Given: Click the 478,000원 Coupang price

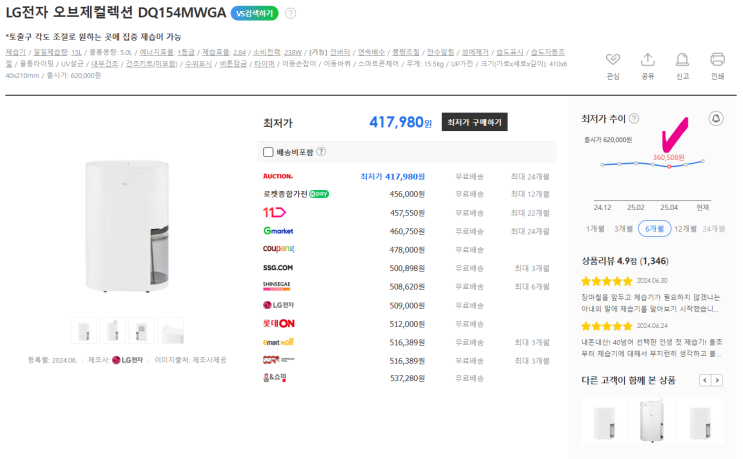Looking at the screenshot, I should pyautogui.click(x=407, y=250).
